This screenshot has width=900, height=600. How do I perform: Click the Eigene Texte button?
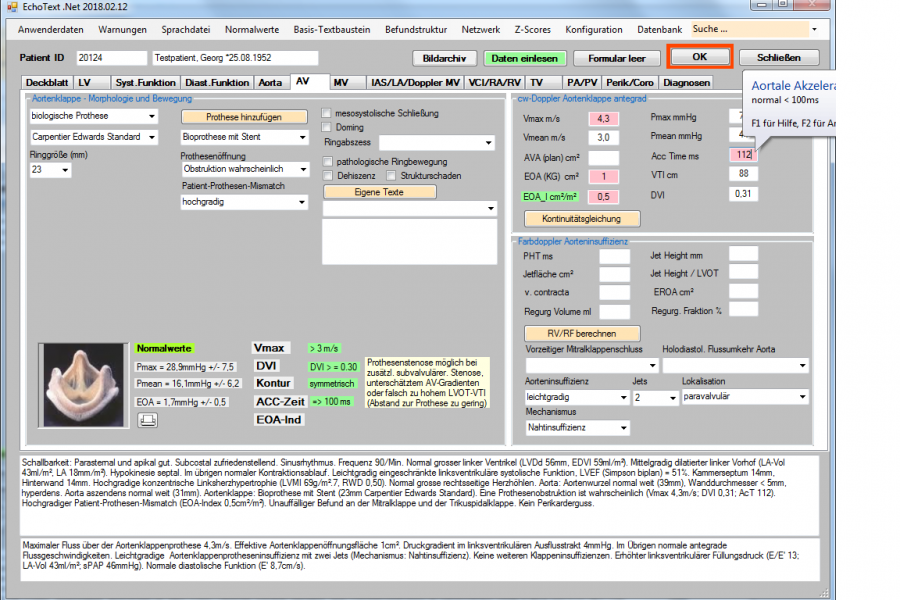point(379,192)
